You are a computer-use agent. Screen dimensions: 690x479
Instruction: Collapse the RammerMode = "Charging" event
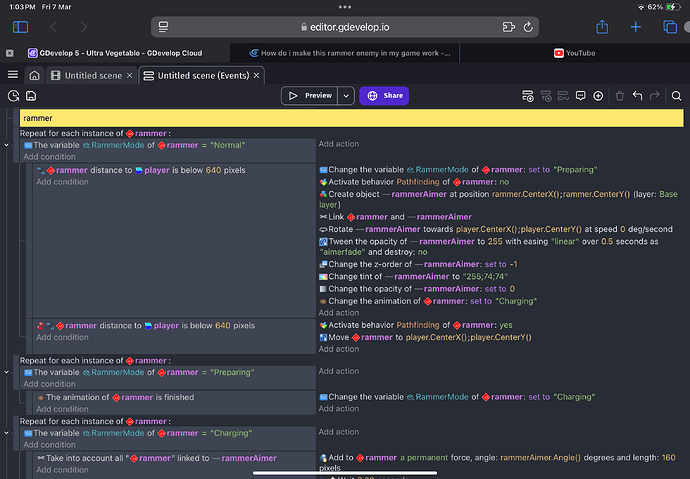tap(7, 433)
